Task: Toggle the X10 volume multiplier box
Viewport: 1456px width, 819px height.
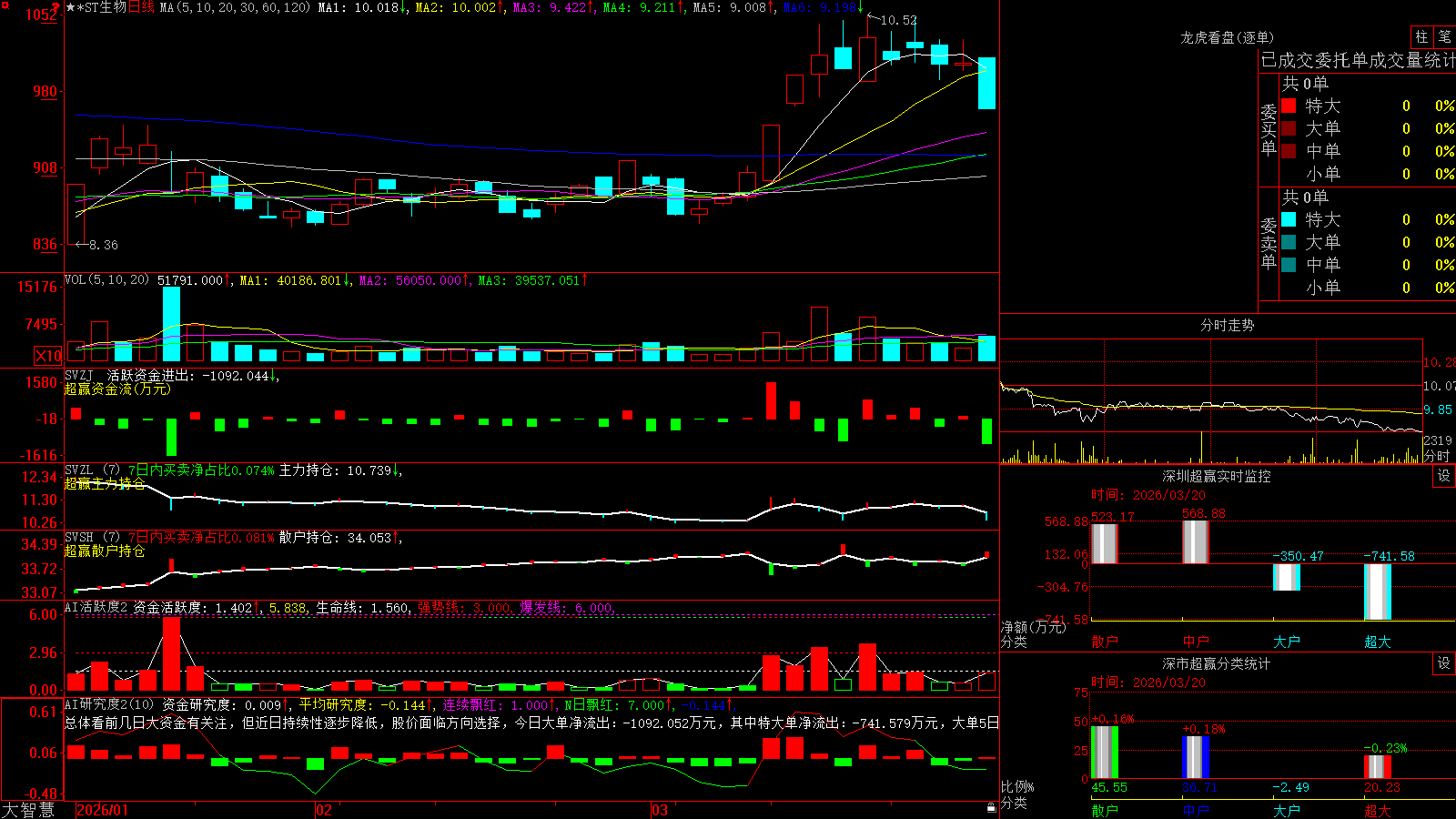Action: coord(49,356)
